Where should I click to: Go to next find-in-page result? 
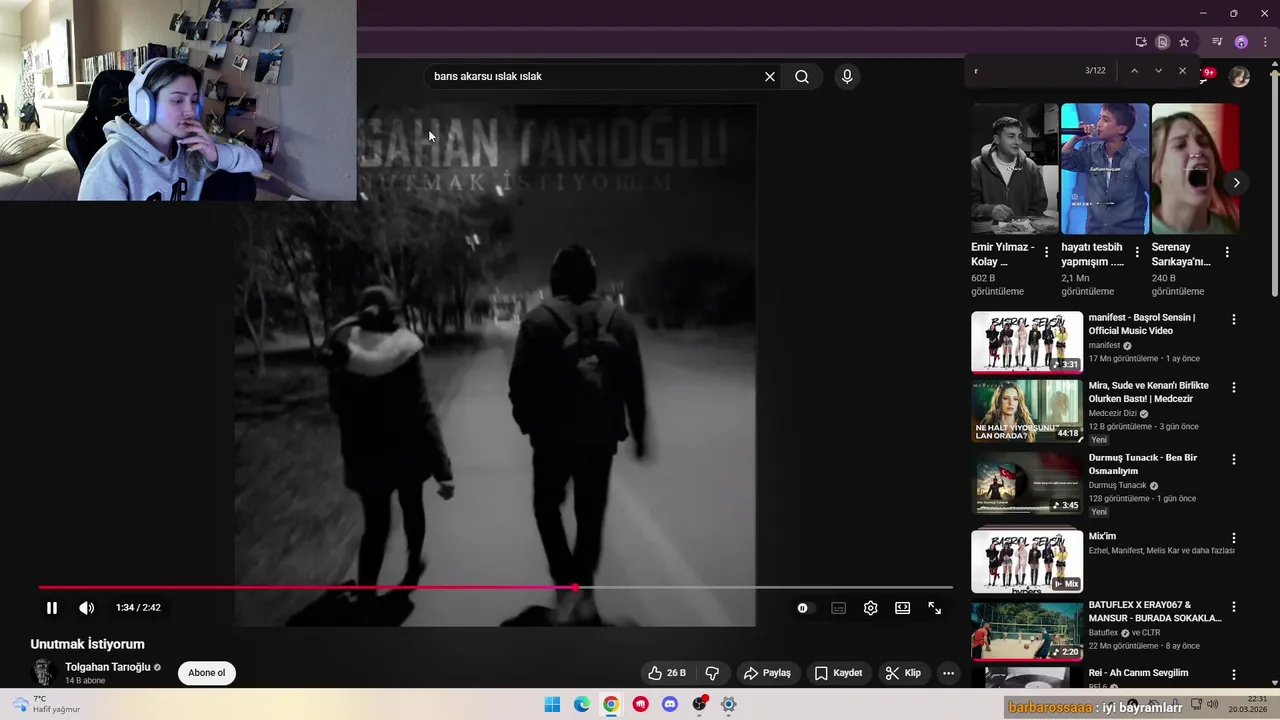[x=1158, y=71]
